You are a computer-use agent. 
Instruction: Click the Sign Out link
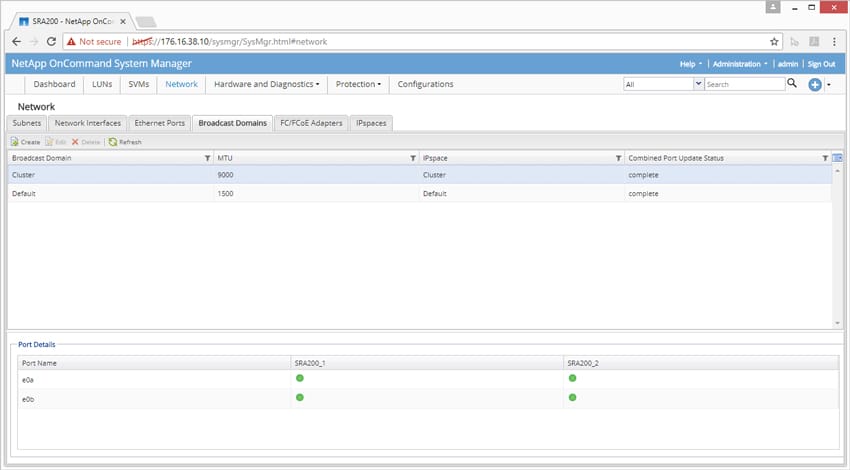821,64
